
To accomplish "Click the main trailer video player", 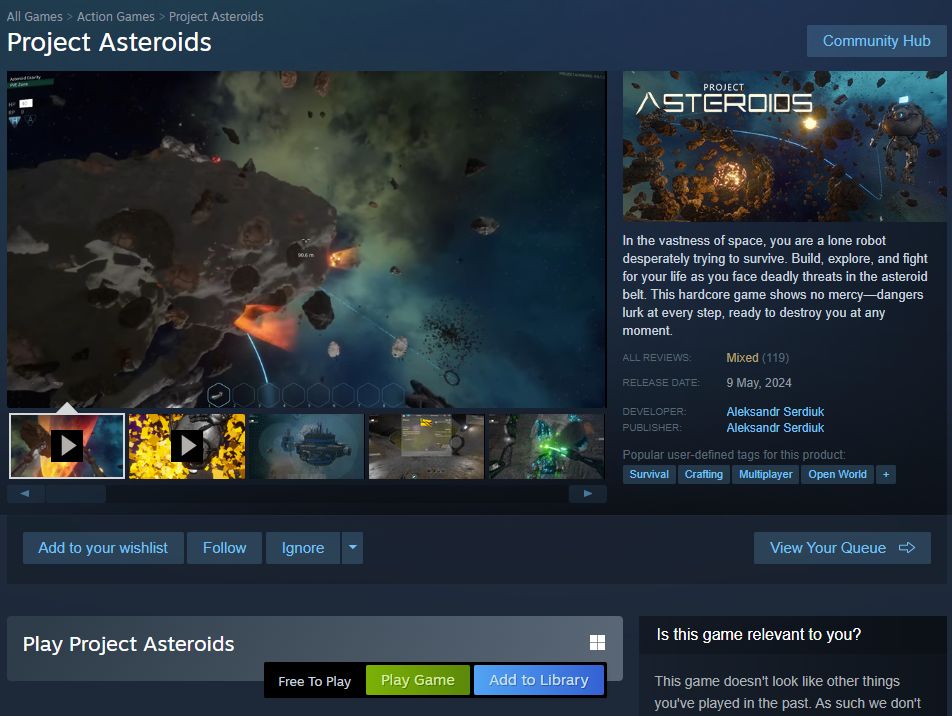I will (307, 239).
